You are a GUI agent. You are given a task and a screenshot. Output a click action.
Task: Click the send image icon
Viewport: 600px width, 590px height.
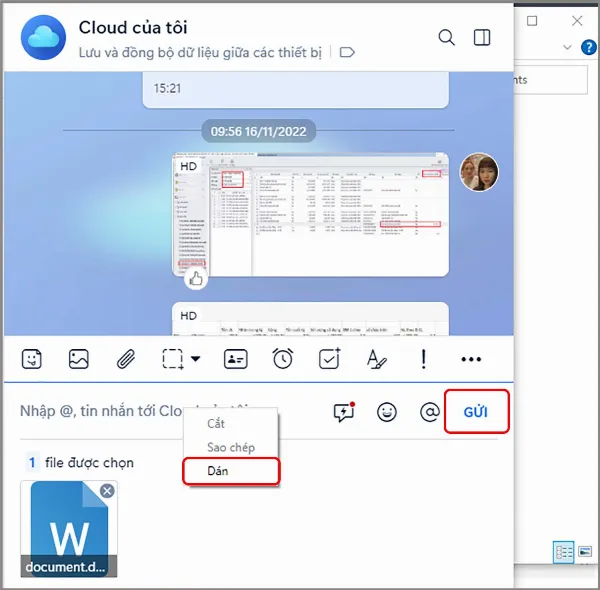(78, 359)
